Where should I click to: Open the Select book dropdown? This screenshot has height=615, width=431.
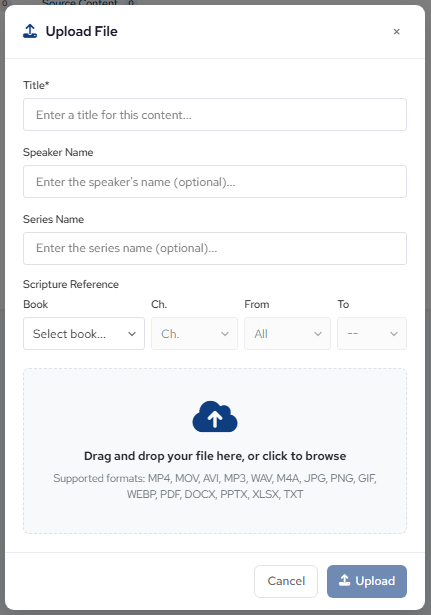84,334
